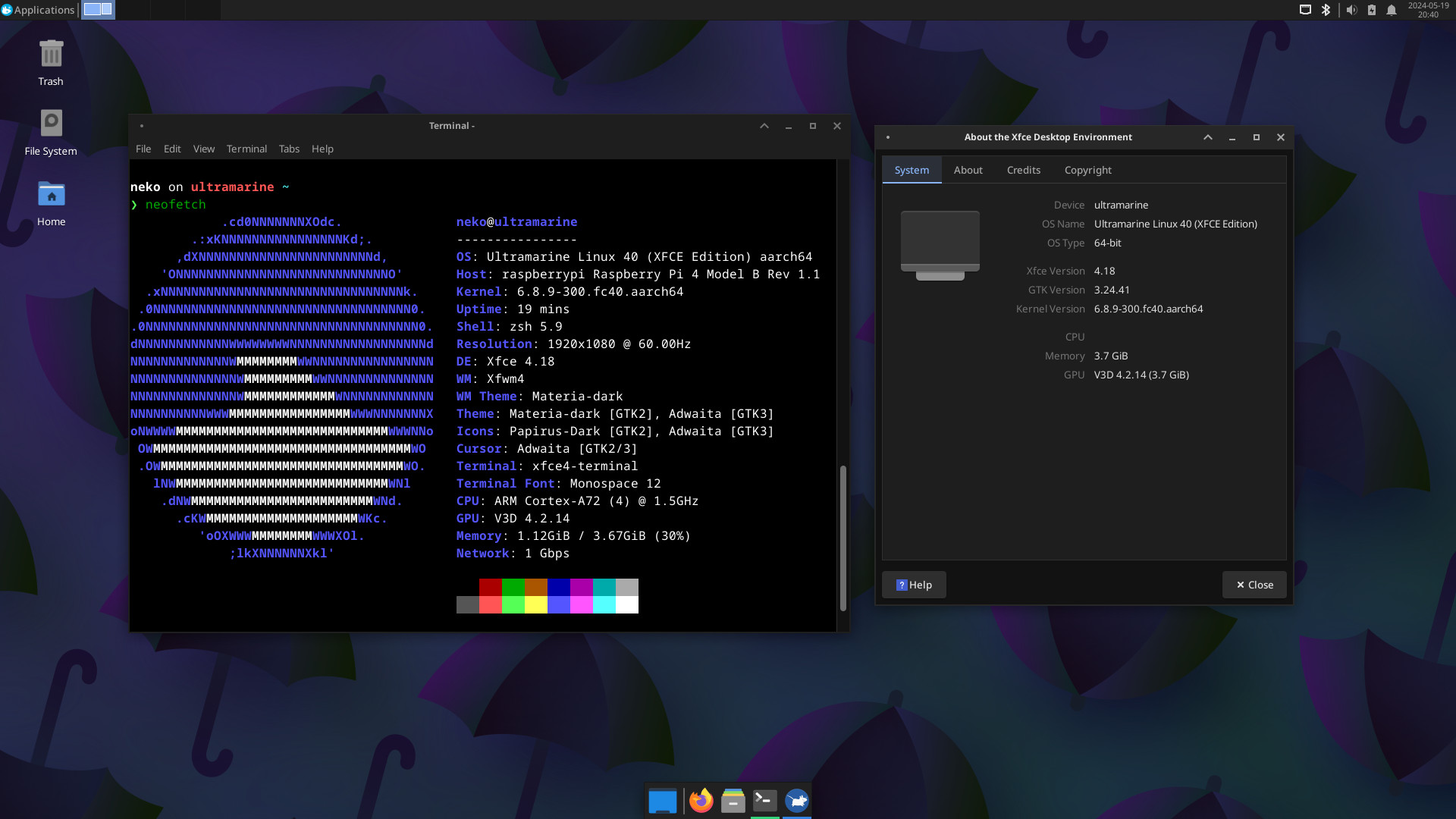
Task: Switch to the Credits tab
Action: point(1024,170)
